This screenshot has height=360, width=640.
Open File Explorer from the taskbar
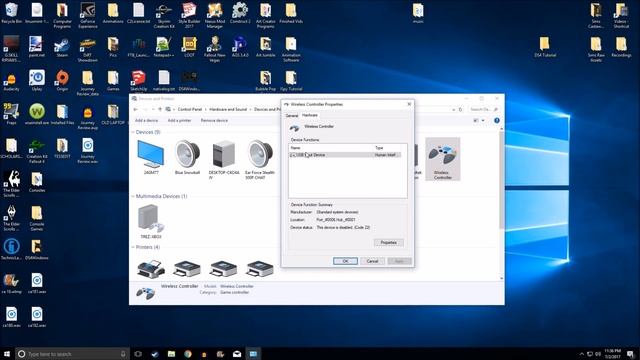click(x=171, y=354)
